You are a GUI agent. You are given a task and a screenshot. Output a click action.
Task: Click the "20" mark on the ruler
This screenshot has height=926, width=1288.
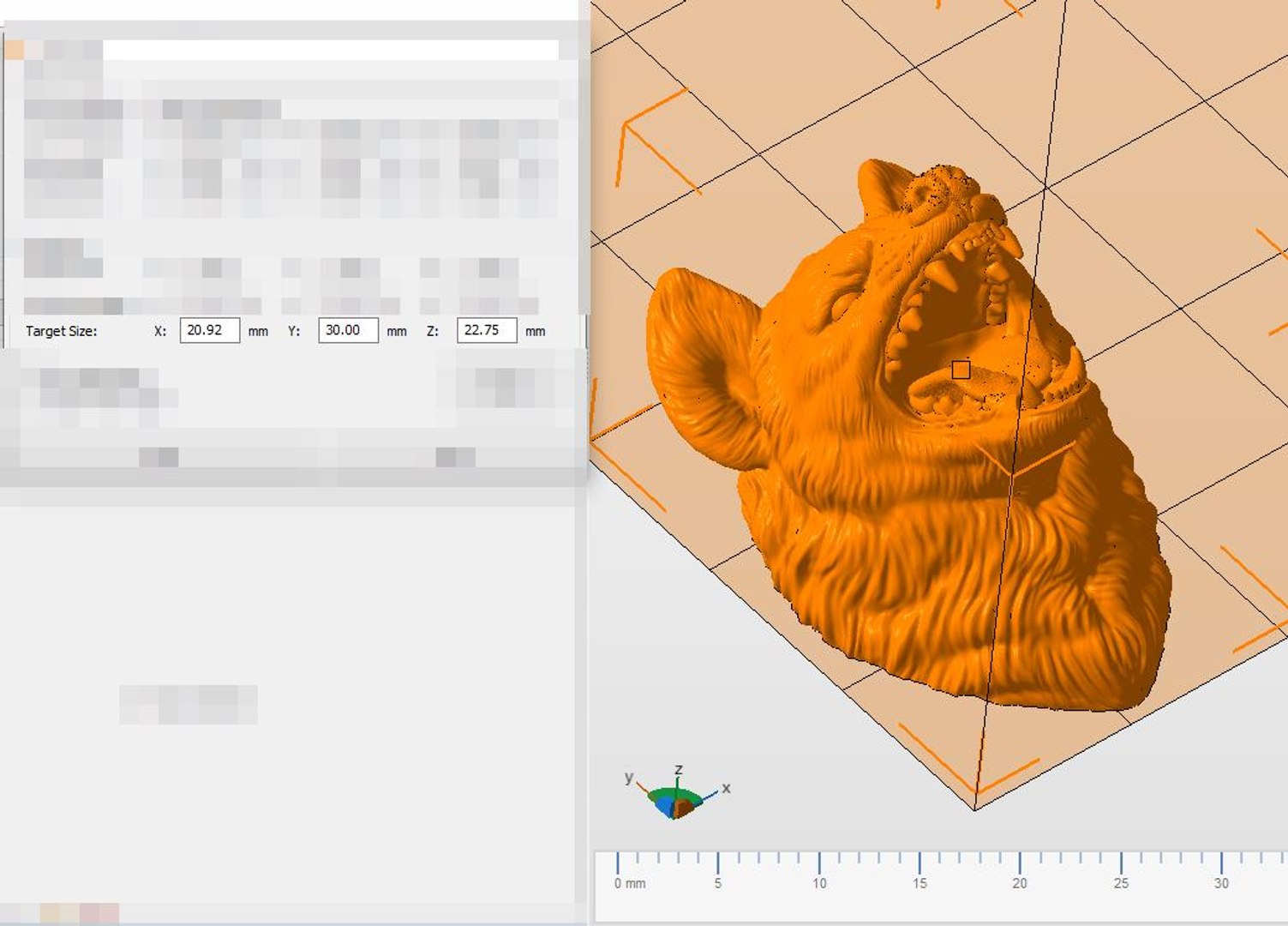(1020, 883)
